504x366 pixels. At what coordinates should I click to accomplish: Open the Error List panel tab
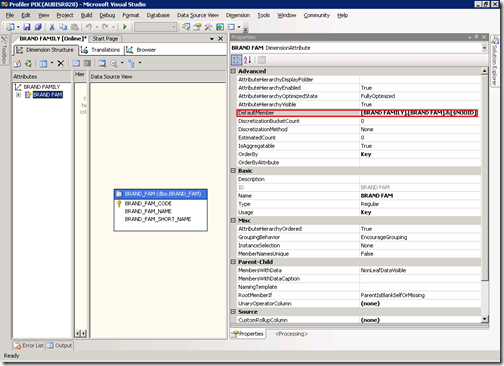29,346
